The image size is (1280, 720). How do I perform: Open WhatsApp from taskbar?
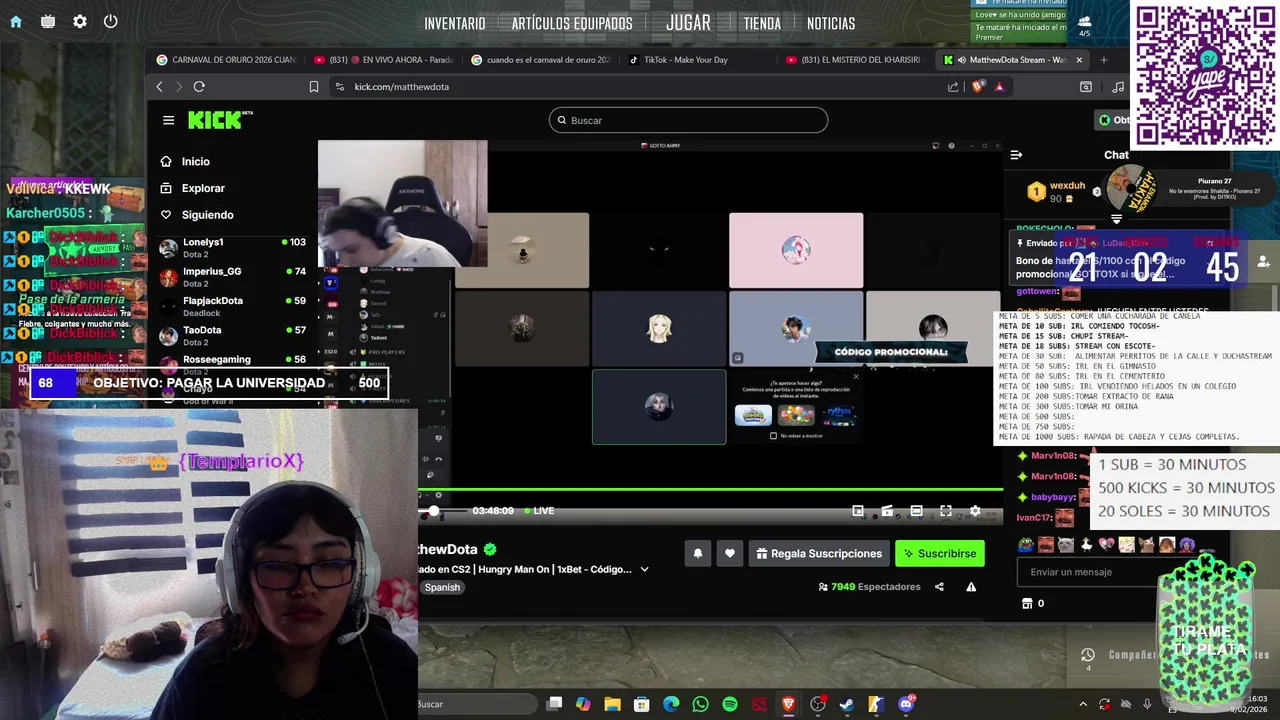point(700,704)
